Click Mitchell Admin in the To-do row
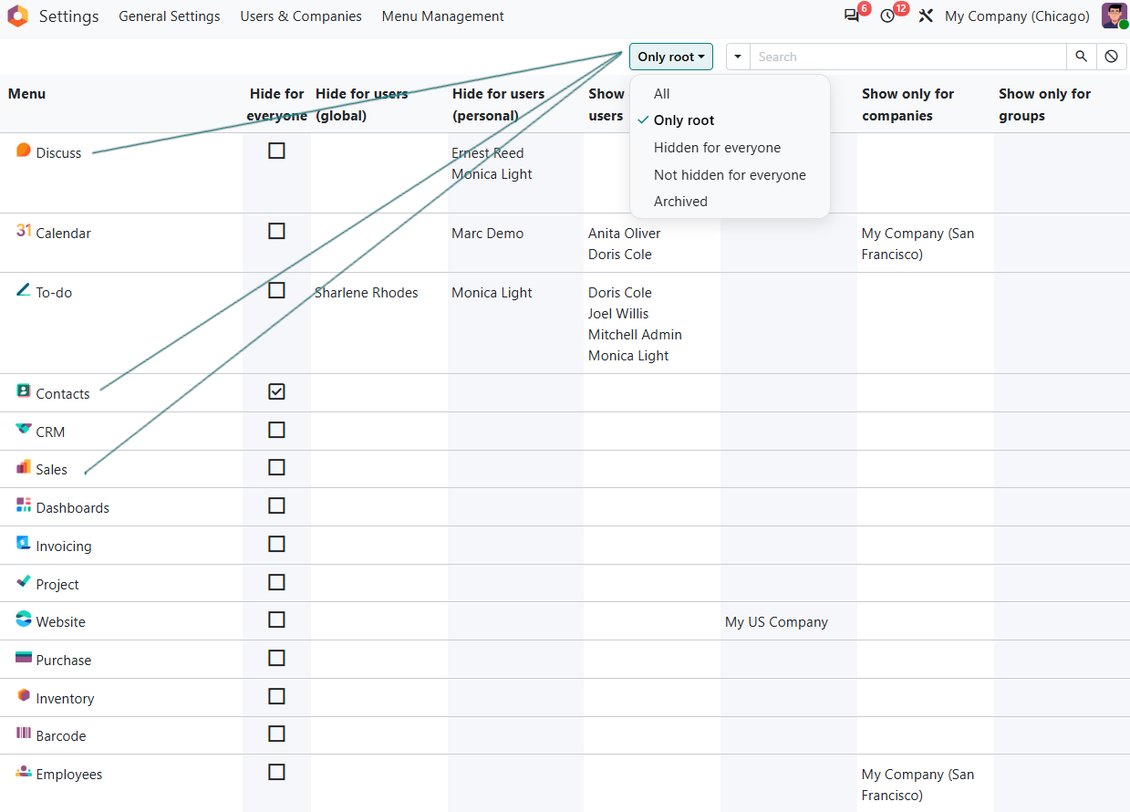Screen dimensions: 1130x812 (x=635, y=334)
